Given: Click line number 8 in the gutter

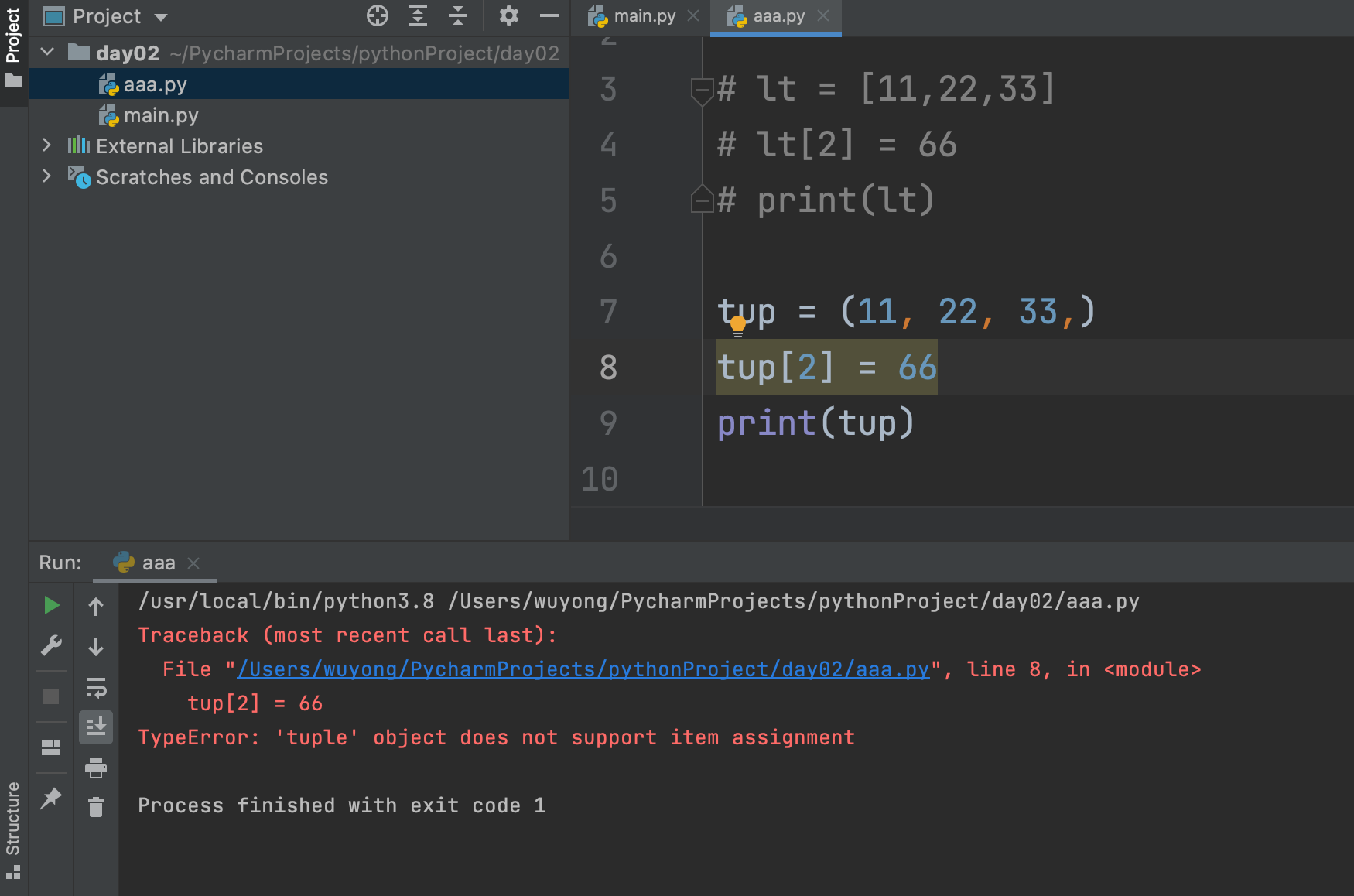Looking at the screenshot, I should click(x=609, y=367).
